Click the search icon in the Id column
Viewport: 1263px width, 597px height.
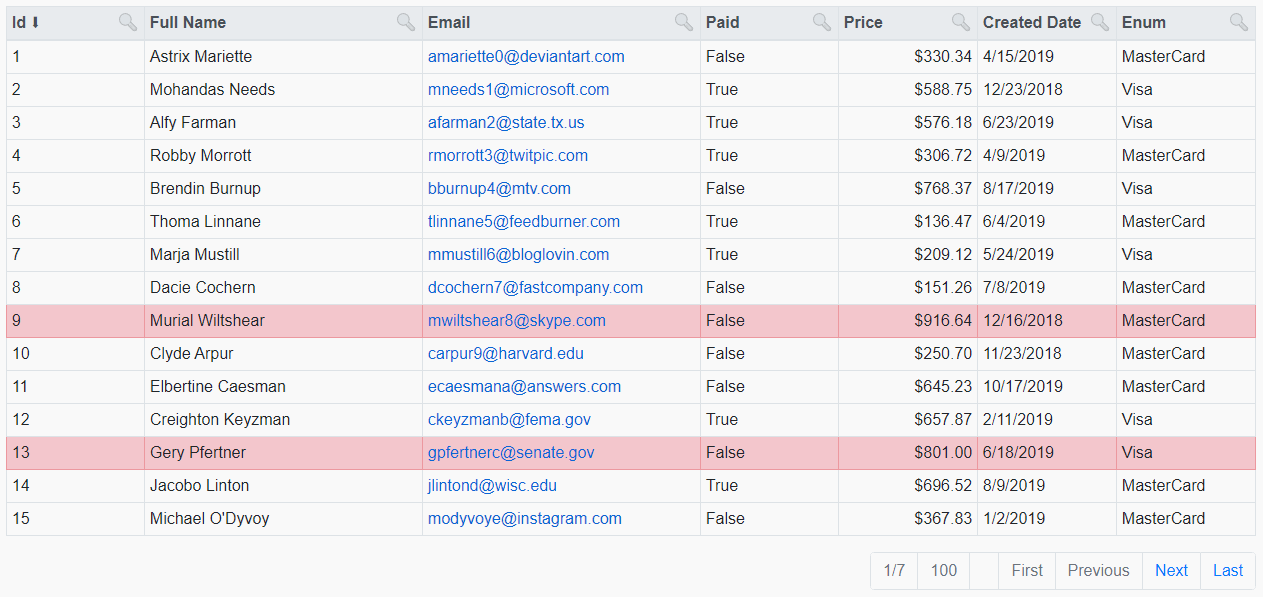pyautogui.click(x=127, y=21)
